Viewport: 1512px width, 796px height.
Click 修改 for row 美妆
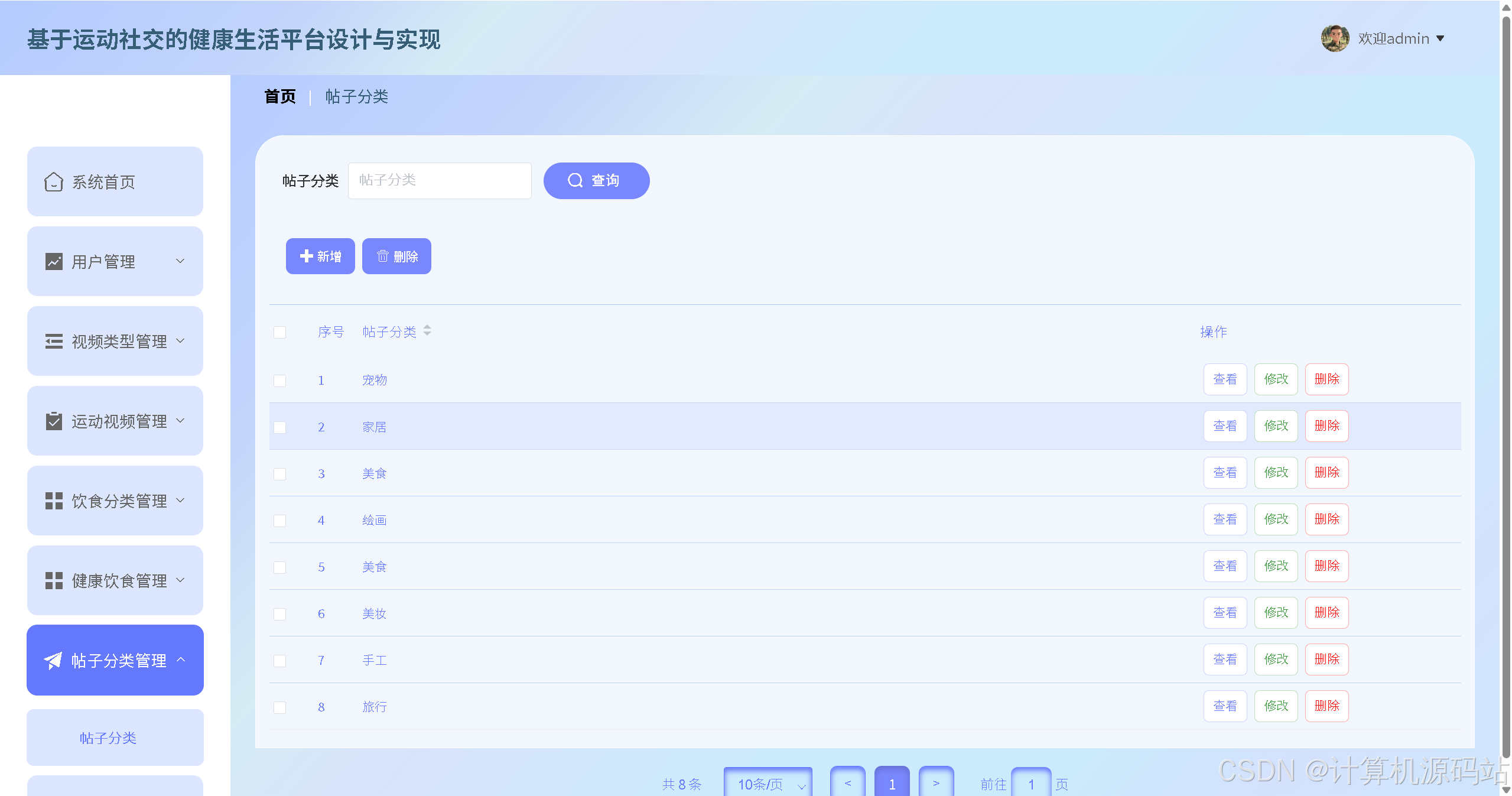pyautogui.click(x=1276, y=613)
